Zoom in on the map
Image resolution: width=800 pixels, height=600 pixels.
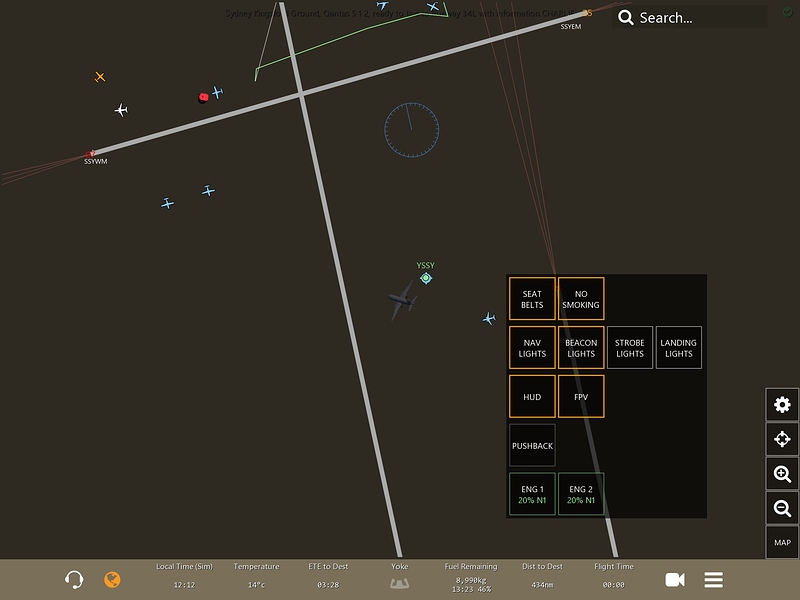(x=782, y=474)
